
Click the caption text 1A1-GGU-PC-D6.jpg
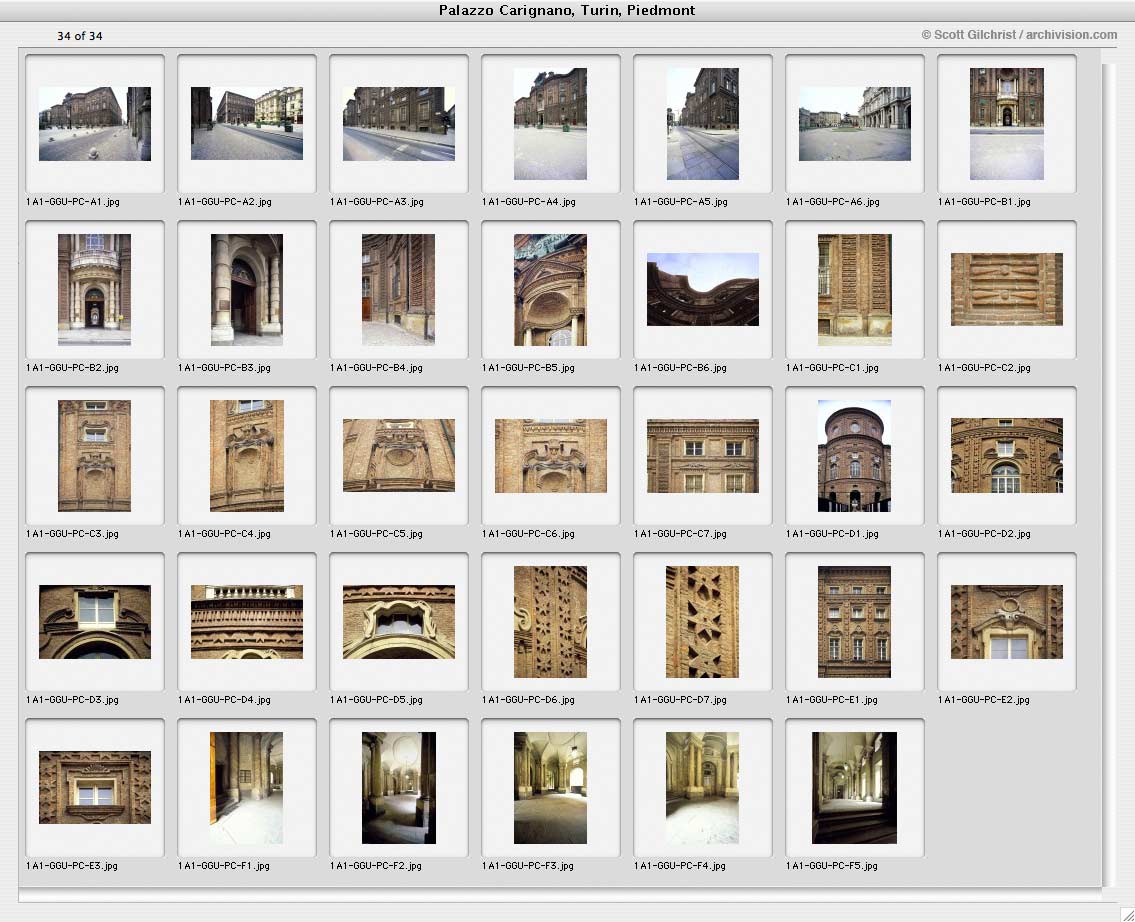point(528,700)
